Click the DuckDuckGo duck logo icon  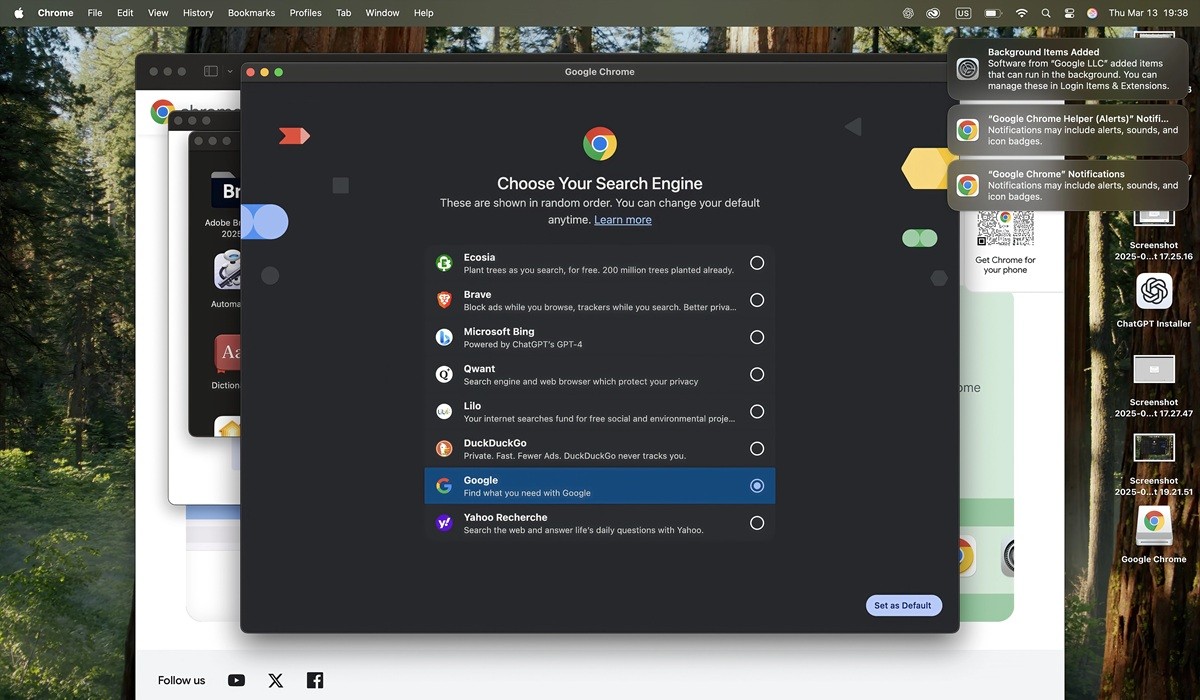tap(444, 449)
